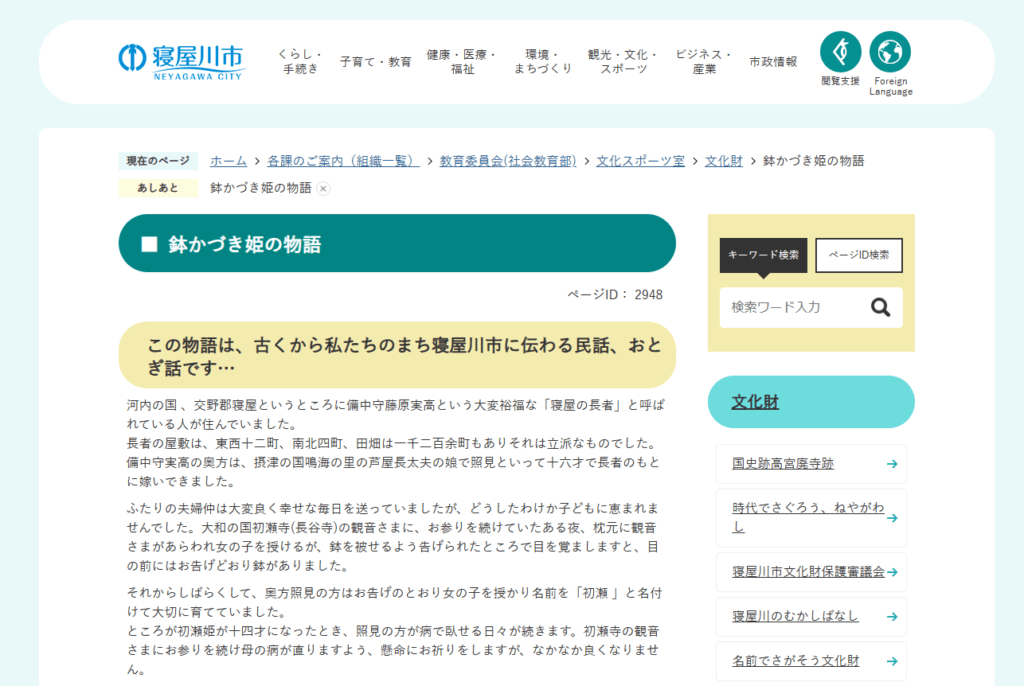Click the arrow beside 寝屋川のむかしばなし

point(891,616)
